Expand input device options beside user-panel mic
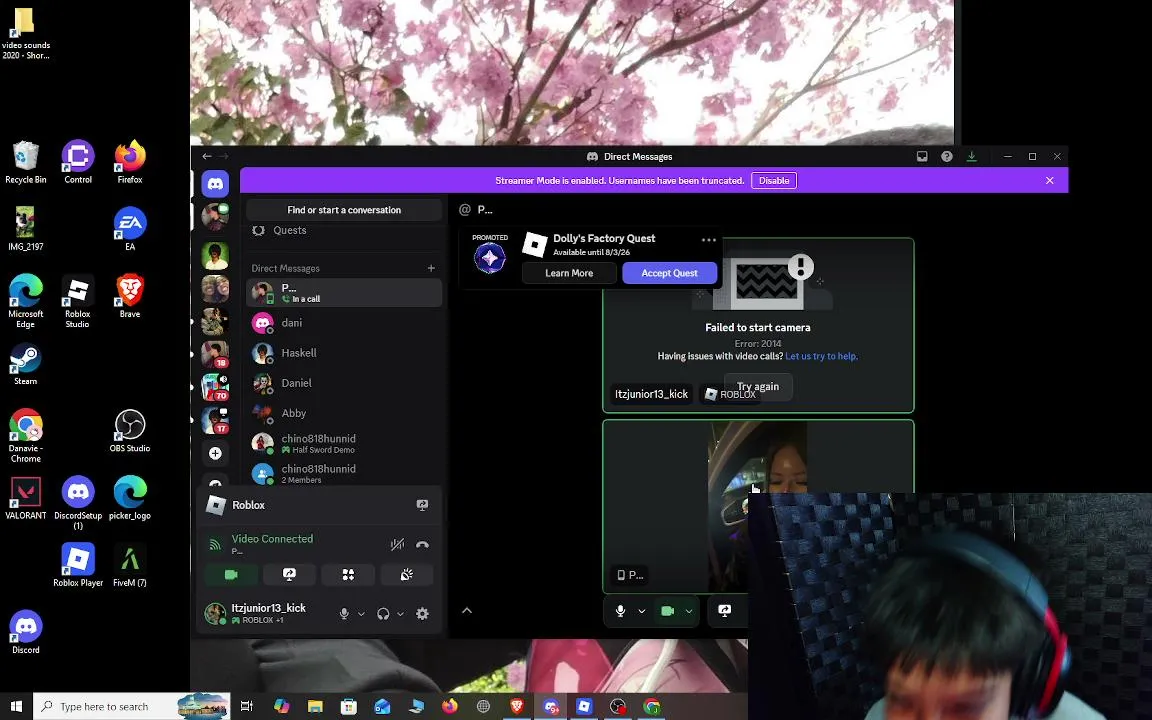1152x720 pixels. (x=361, y=613)
